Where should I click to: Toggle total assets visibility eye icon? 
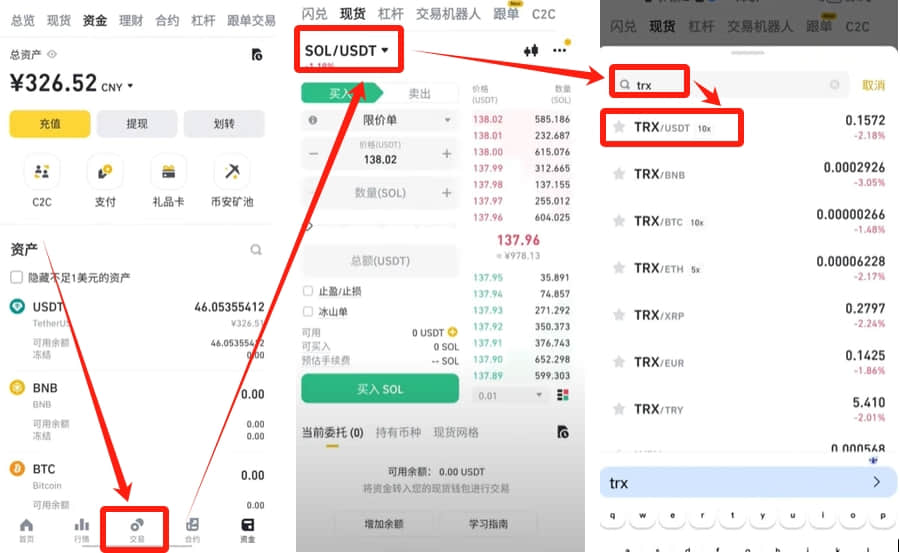click(x=52, y=55)
